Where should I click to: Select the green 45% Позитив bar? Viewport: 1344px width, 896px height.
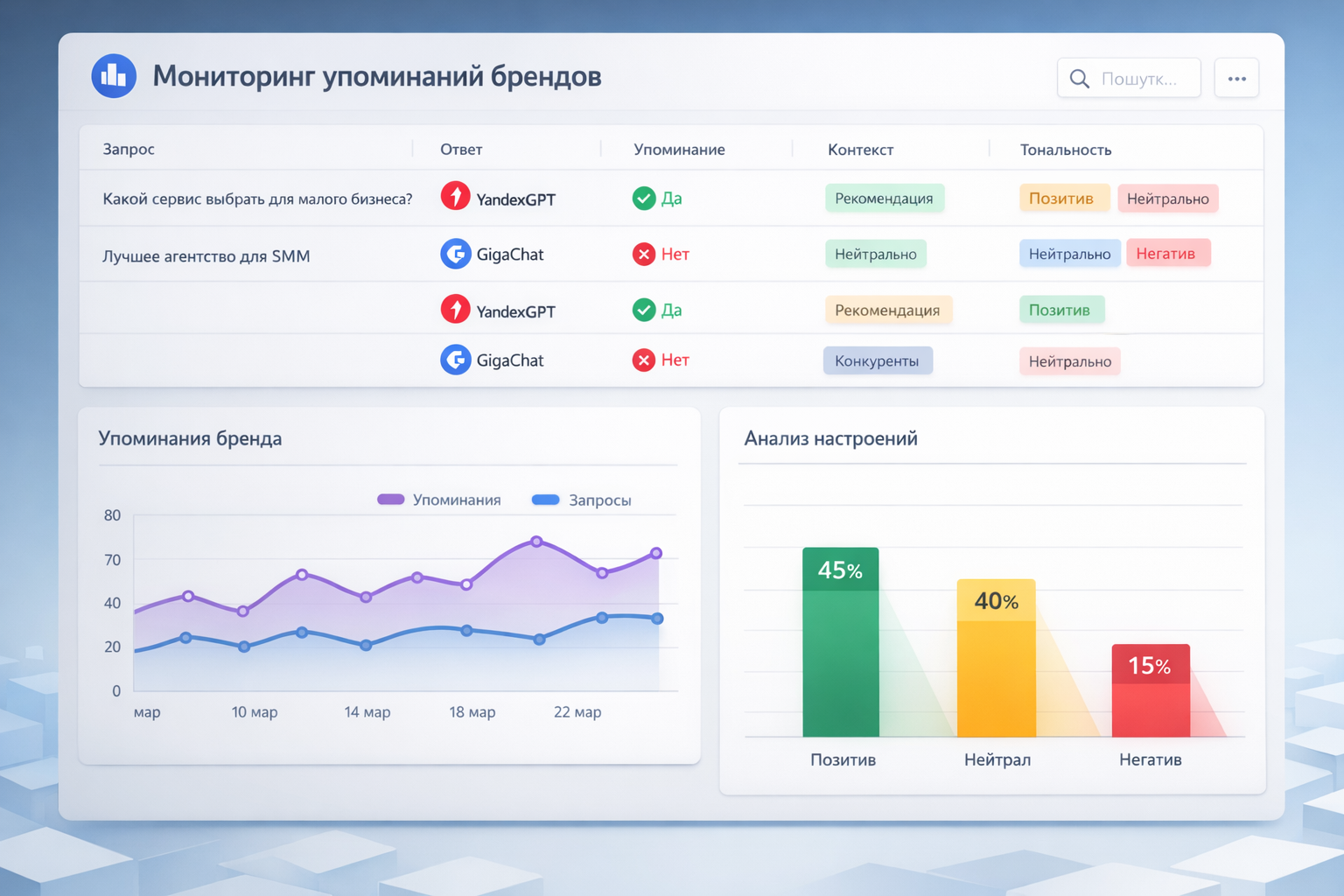tap(841, 643)
